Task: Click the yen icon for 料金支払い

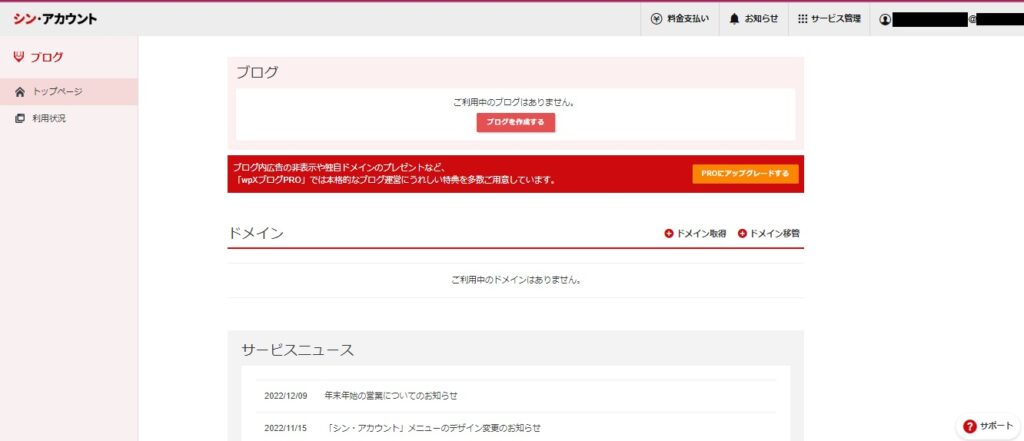Action: (656, 19)
